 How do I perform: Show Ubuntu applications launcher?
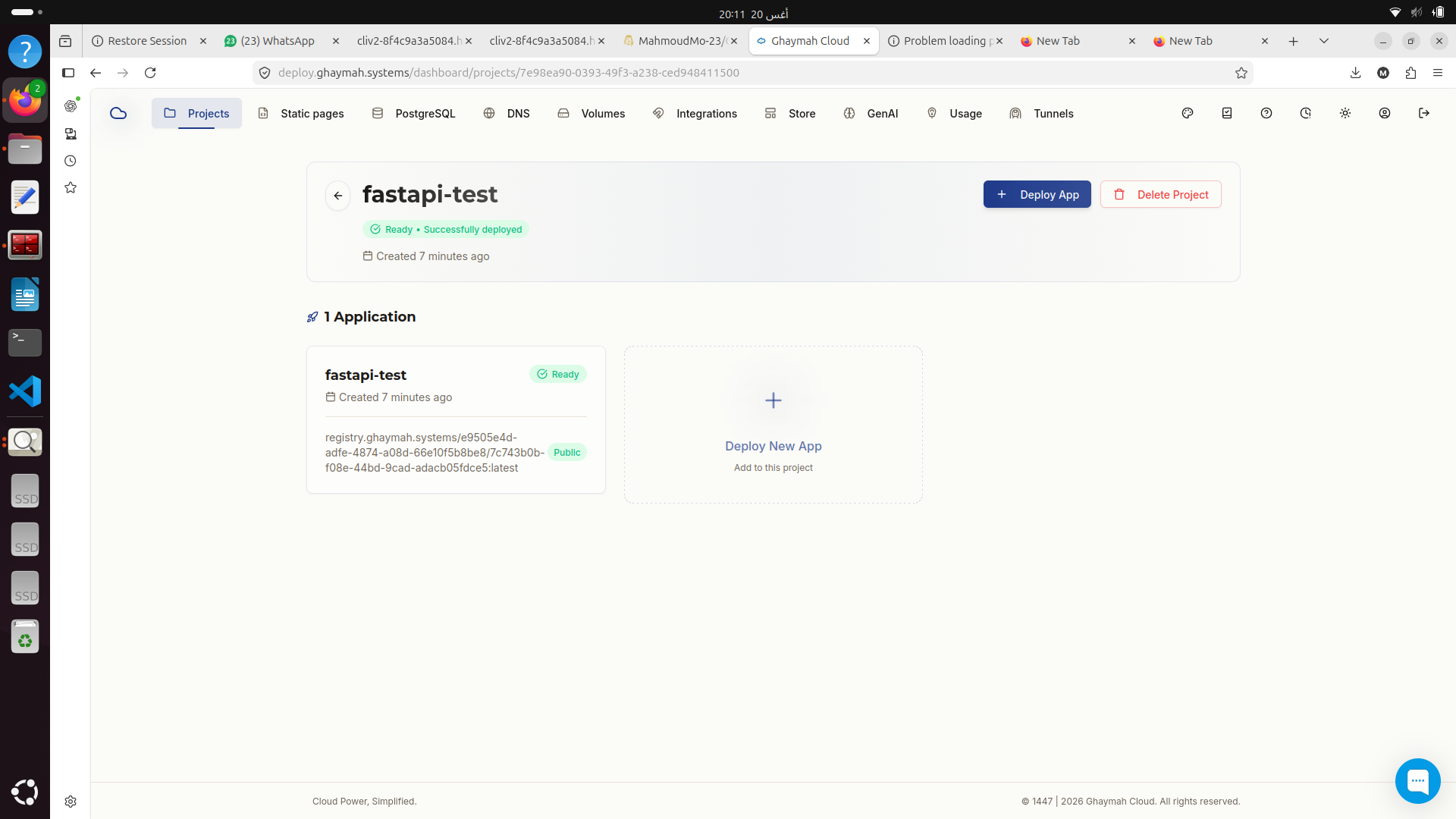(25, 792)
